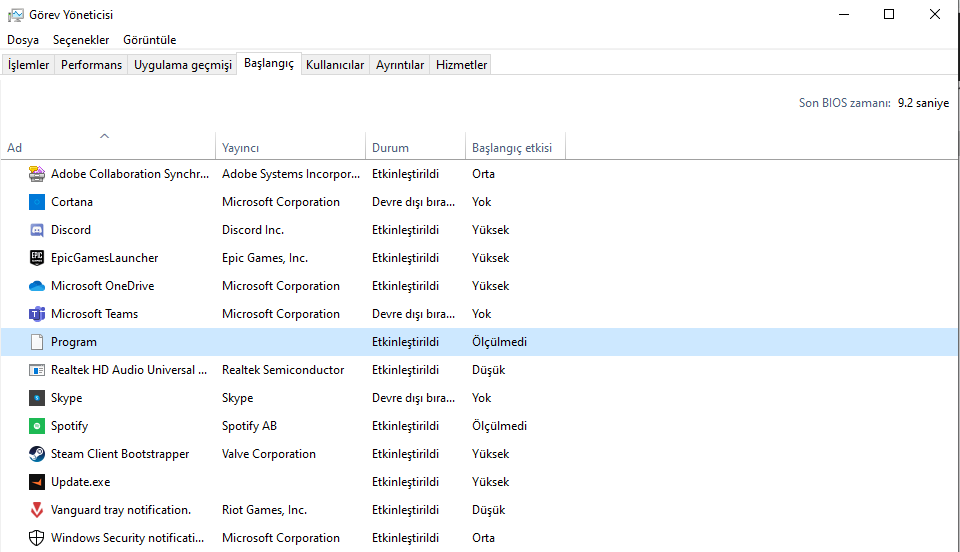The height and width of the screenshot is (552, 960).
Task: Click the Update.exe icon
Action: coord(37,482)
